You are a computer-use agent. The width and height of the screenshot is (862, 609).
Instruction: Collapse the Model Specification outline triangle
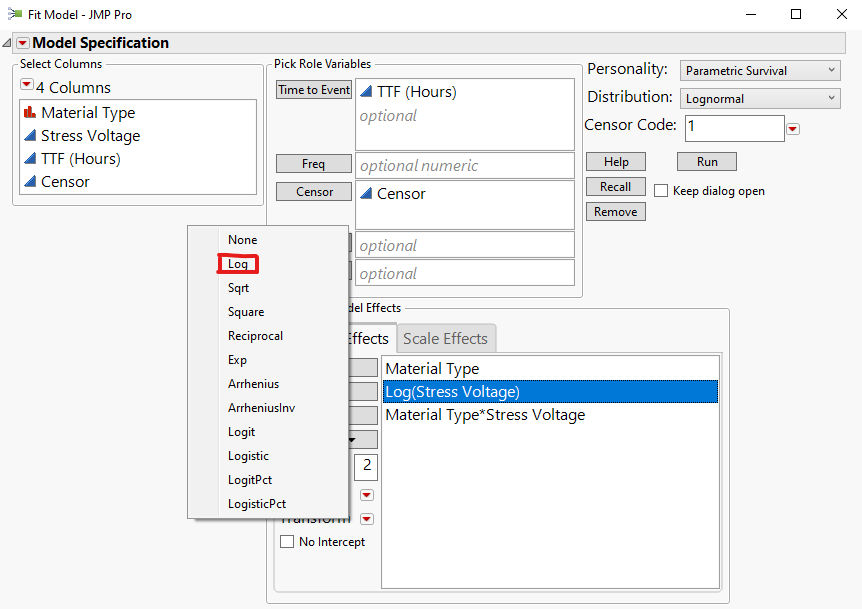click(7, 43)
